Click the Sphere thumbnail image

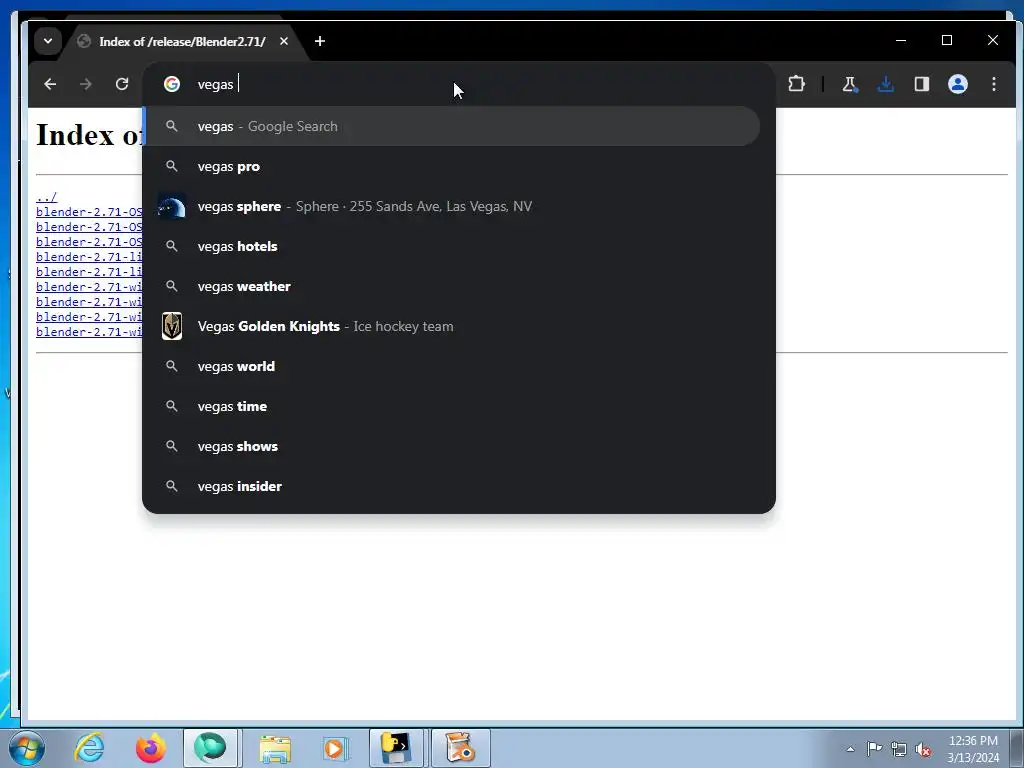coord(172,206)
